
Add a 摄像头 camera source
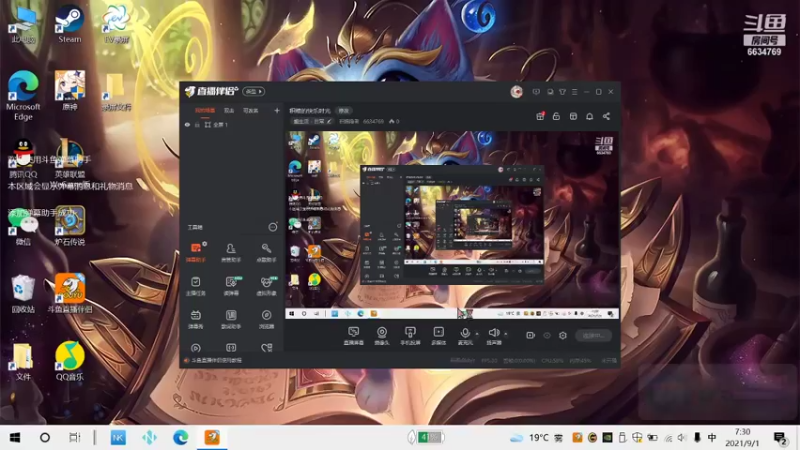(382, 336)
